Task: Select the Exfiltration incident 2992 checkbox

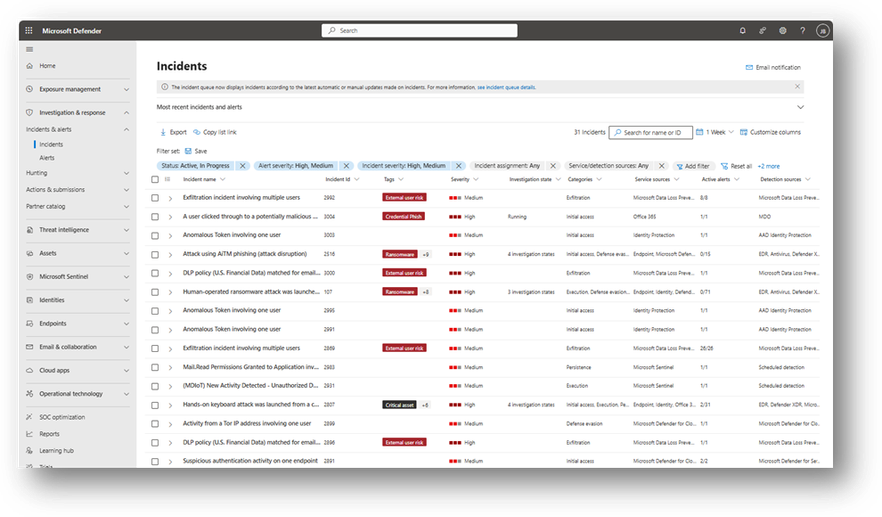Action: tap(155, 198)
